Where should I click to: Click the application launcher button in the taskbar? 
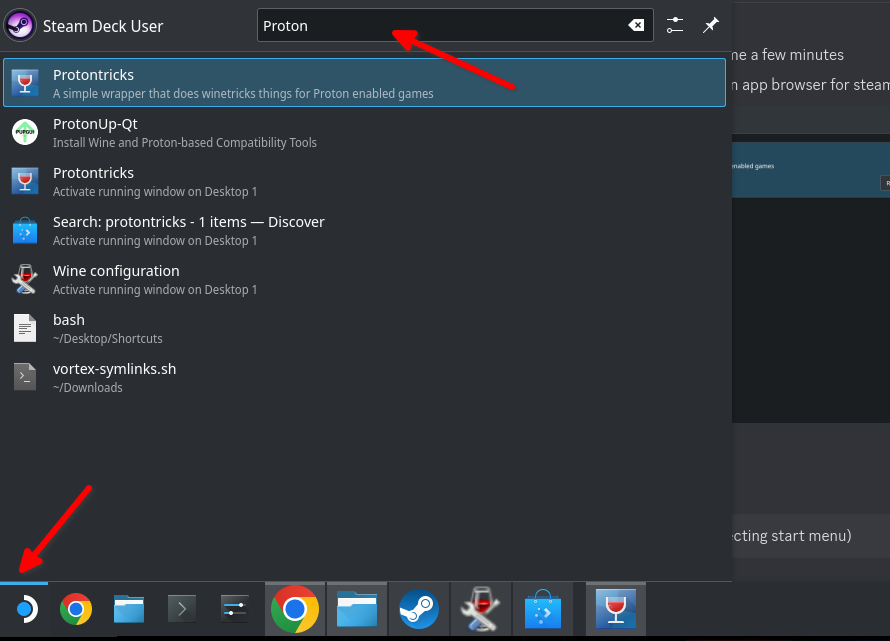25,608
